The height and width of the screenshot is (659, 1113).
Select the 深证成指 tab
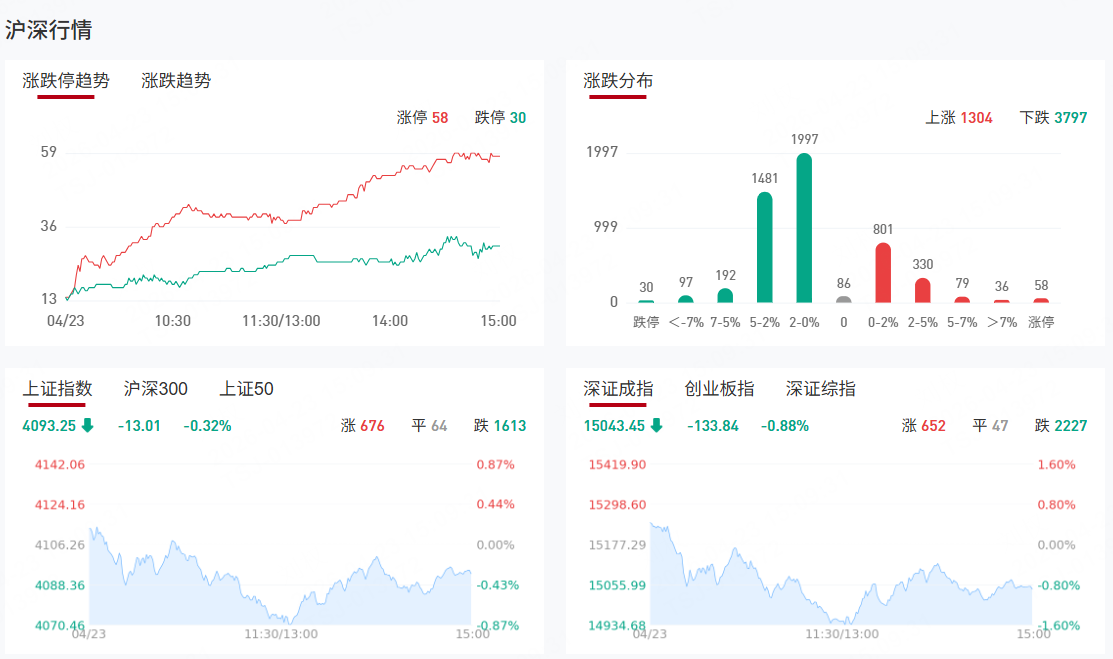point(618,389)
